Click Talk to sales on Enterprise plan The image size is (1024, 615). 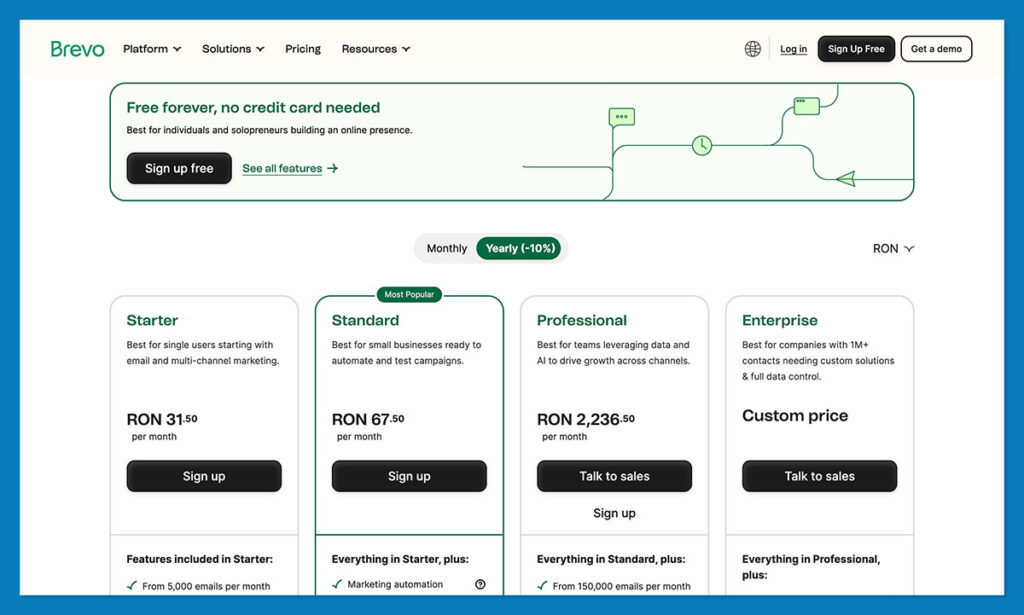click(819, 476)
